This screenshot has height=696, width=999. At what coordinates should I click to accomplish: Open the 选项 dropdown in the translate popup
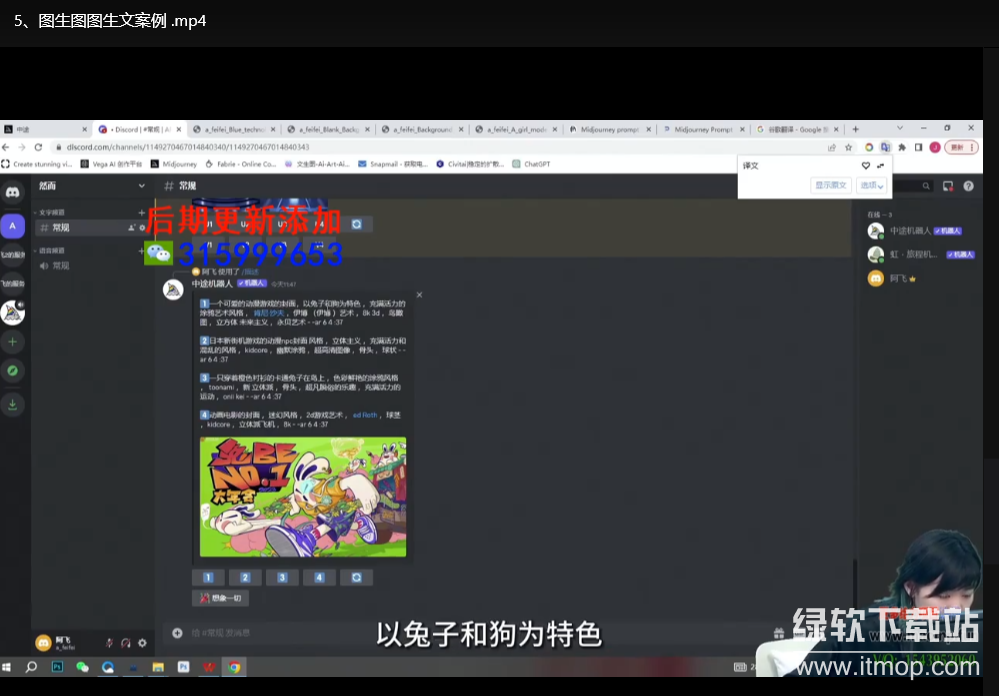[x=872, y=185]
